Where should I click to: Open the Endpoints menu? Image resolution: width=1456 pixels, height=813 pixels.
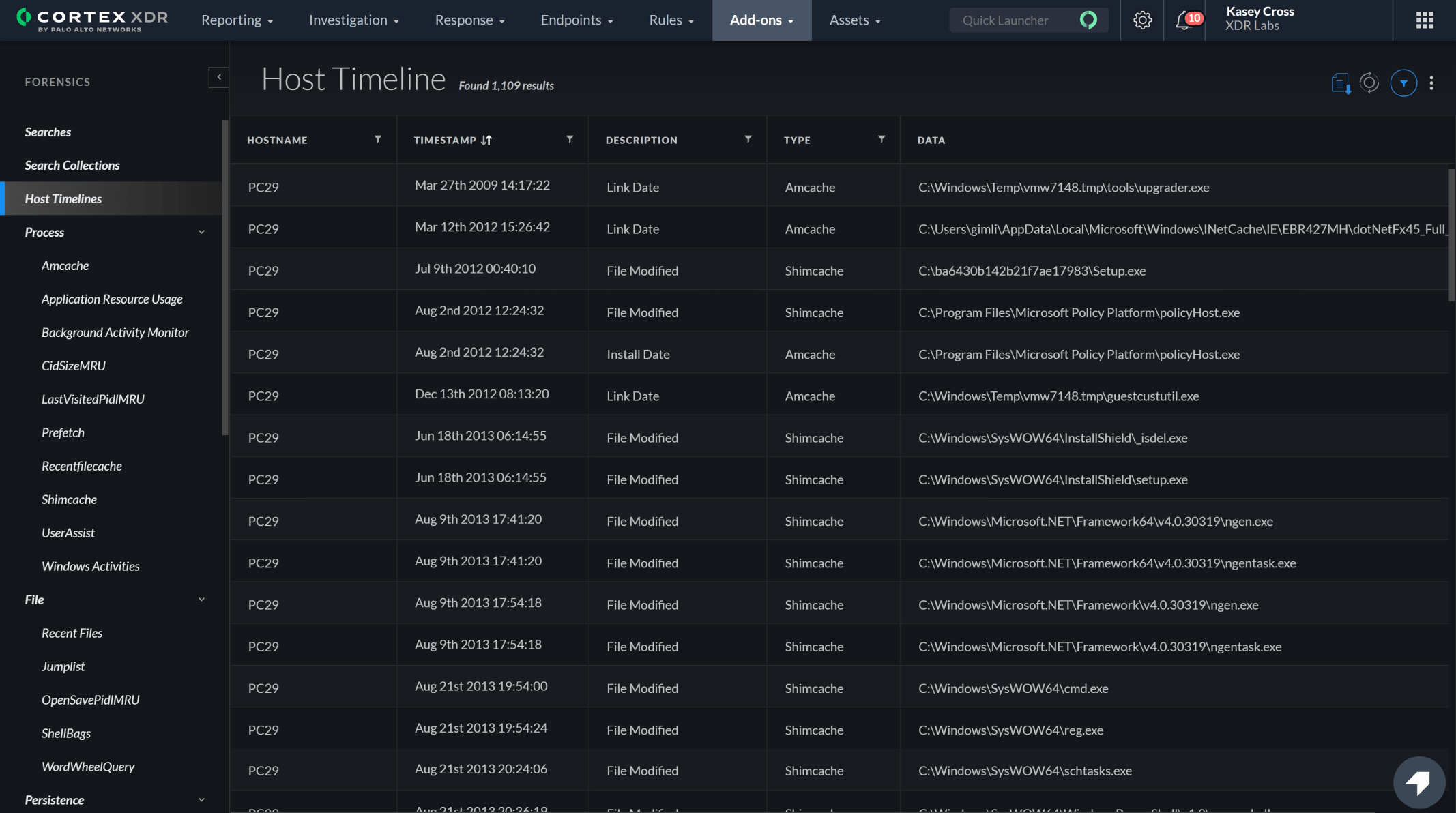coord(577,20)
